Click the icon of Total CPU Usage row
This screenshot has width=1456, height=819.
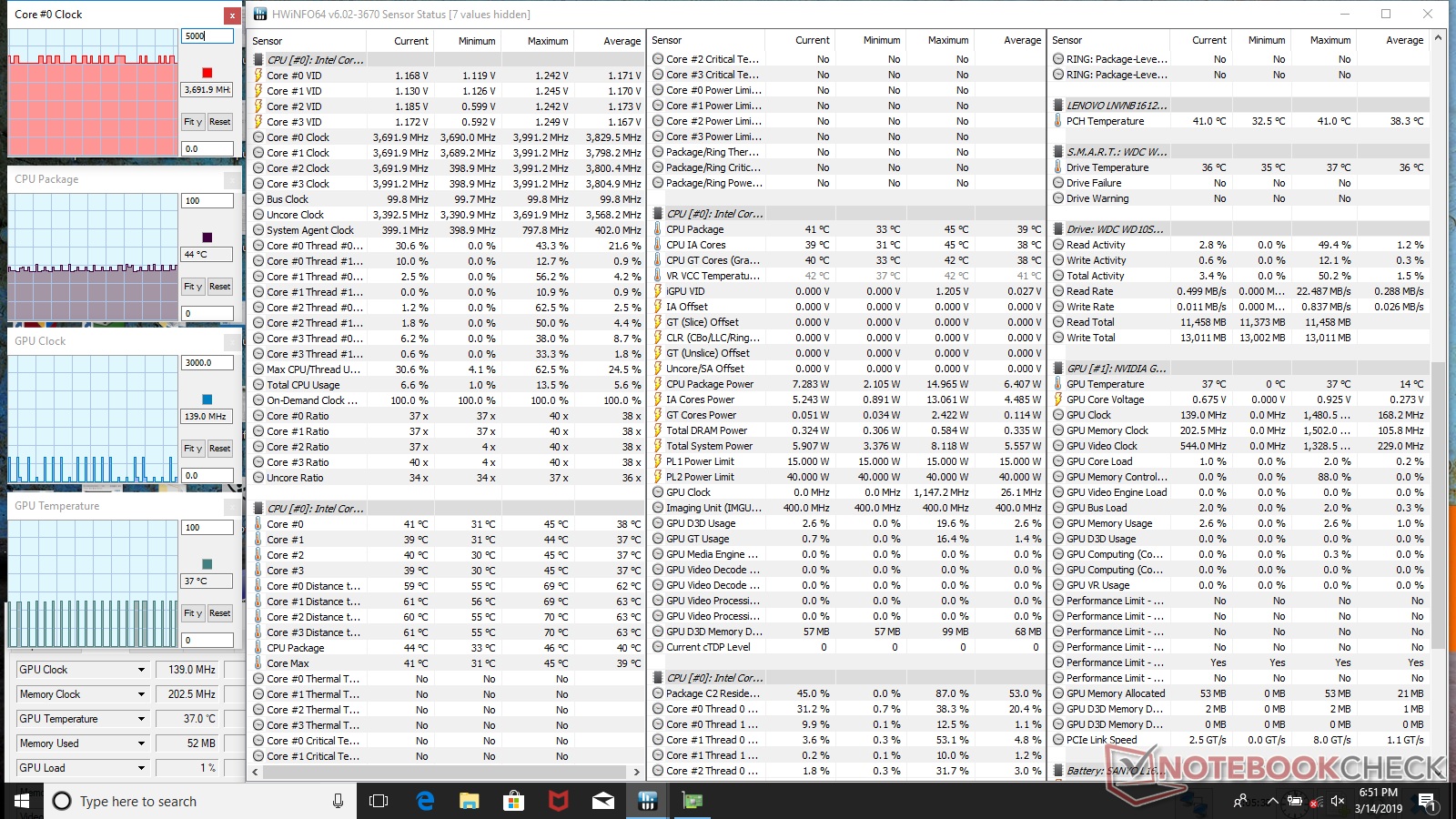(x=258, y=385)
